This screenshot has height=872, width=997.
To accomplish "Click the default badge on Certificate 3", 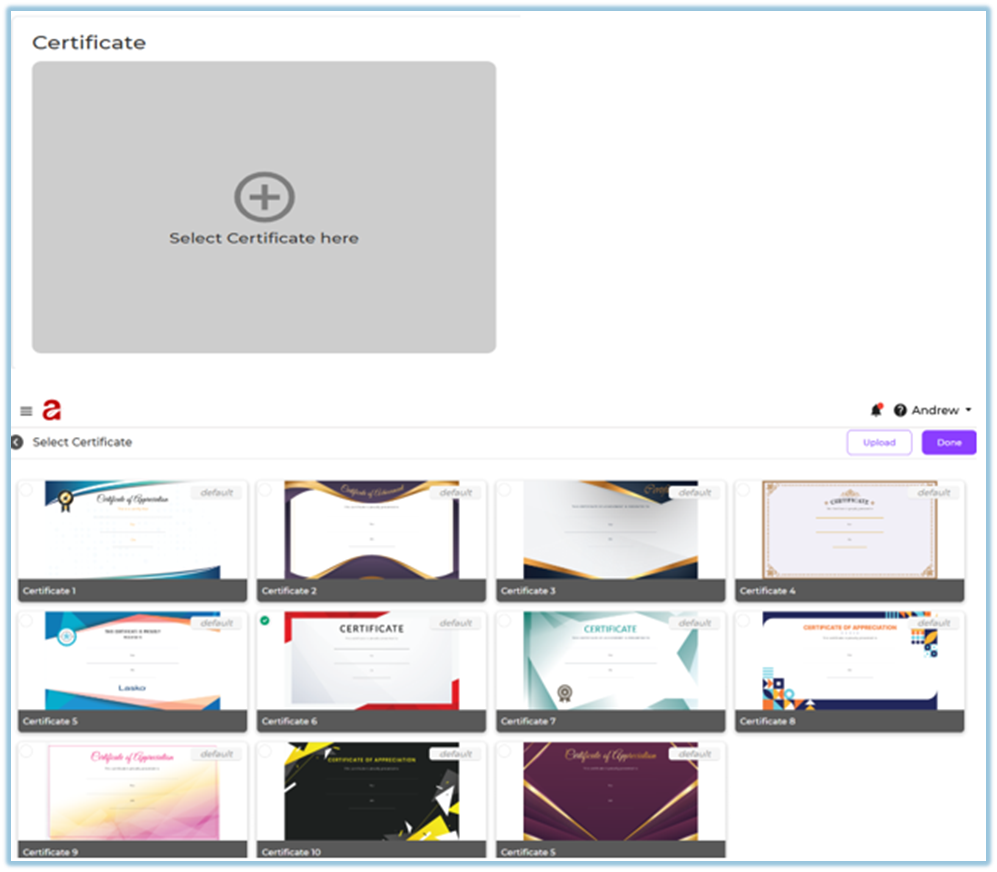I will 694,492.
